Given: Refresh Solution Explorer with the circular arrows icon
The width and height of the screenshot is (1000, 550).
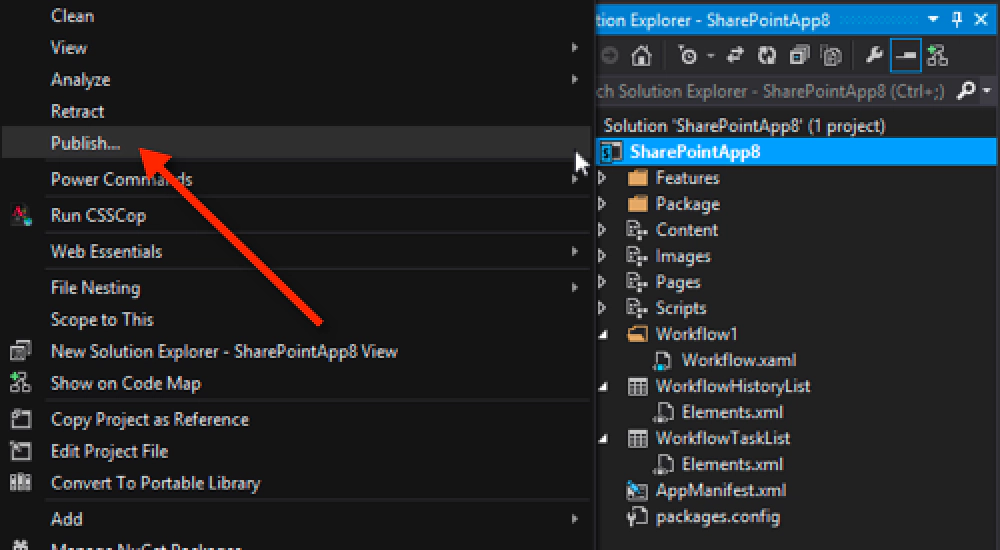Looking at the screenshot, I should 767,56.
